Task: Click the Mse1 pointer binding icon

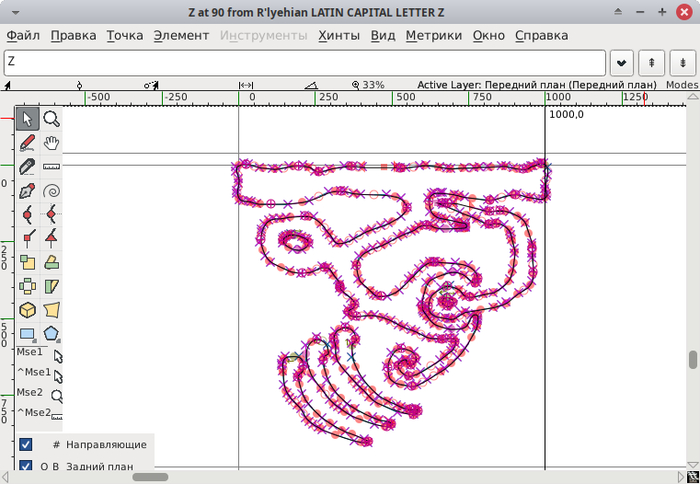Action: (x=58, y=356)
